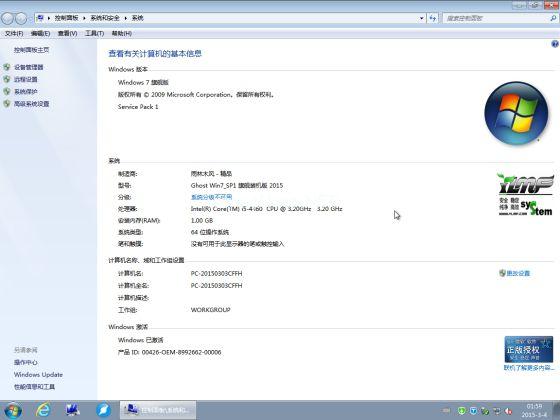Open the 查看(V) menu
Viewport: 560px width, 420px height.
click(x=68, y=33)
